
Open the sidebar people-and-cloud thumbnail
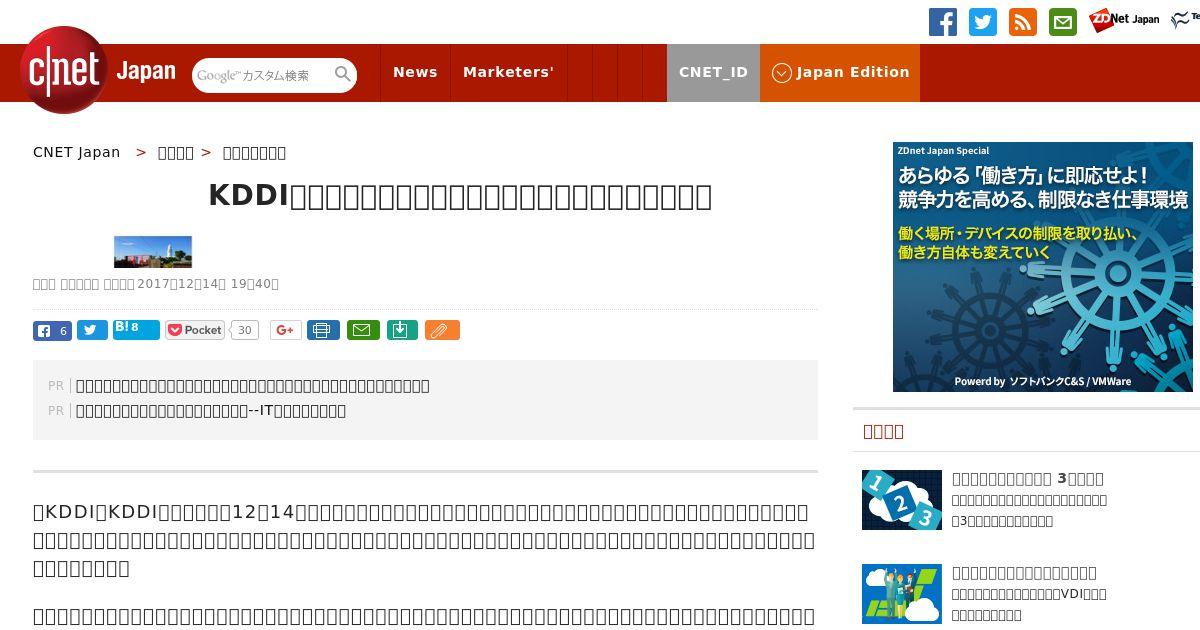pyautogui.click(x=902, y=594)
